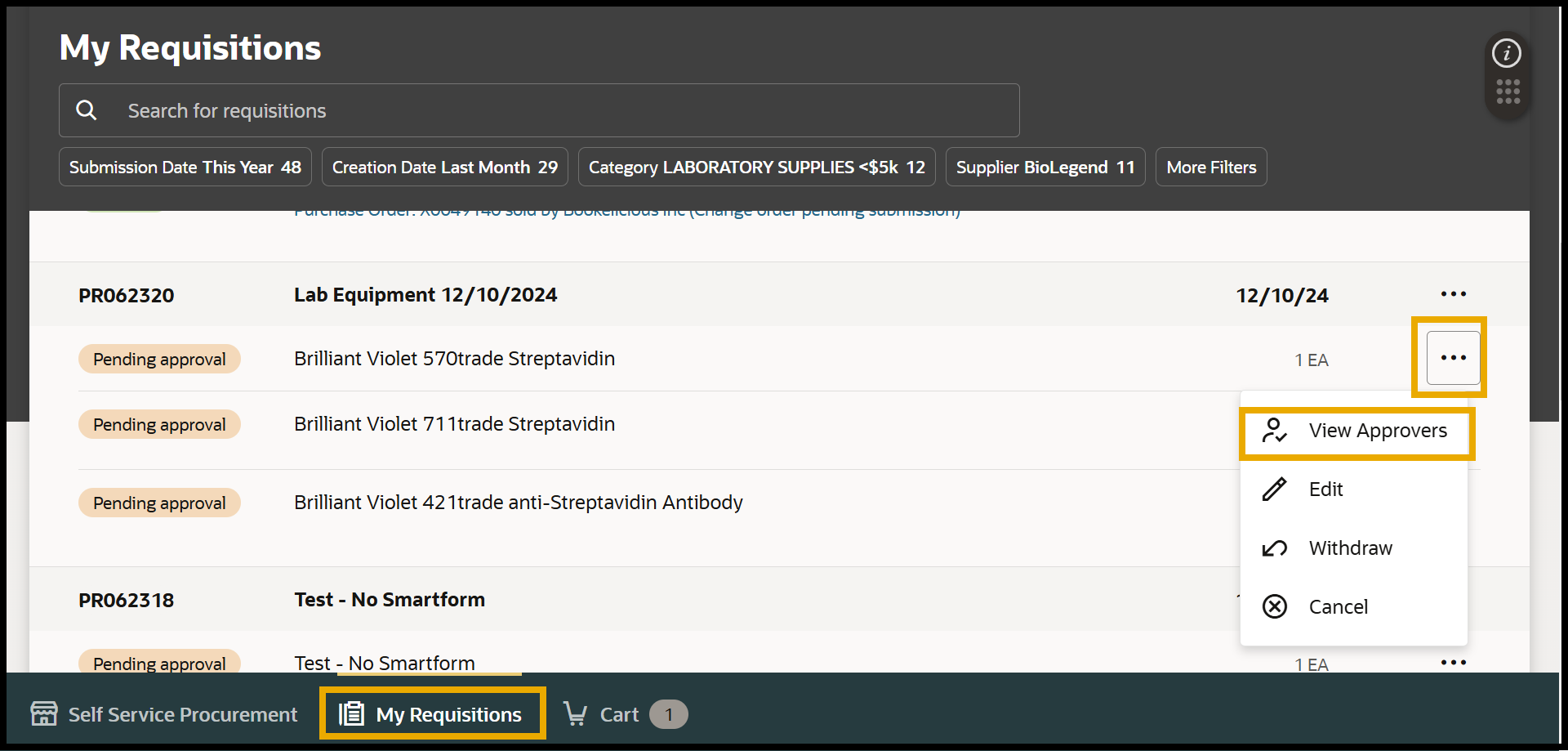This screenshot has width=1568, height=751.
Task: Choose Withdraw in the actions menu
Action: pyautogui.click(x=1350, y=548)
